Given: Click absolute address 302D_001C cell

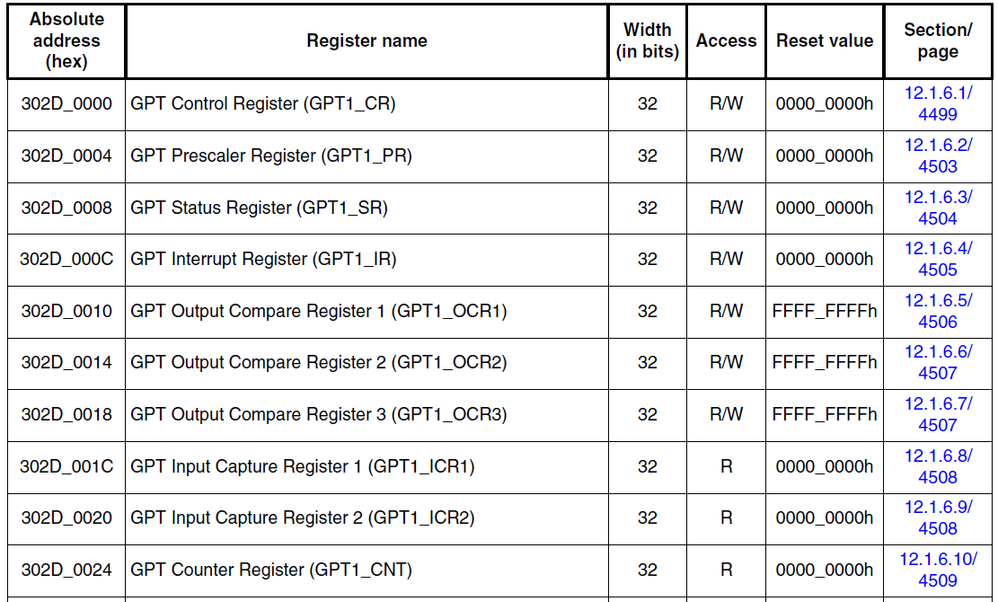Looking at the screenshot, I should 66,466.
